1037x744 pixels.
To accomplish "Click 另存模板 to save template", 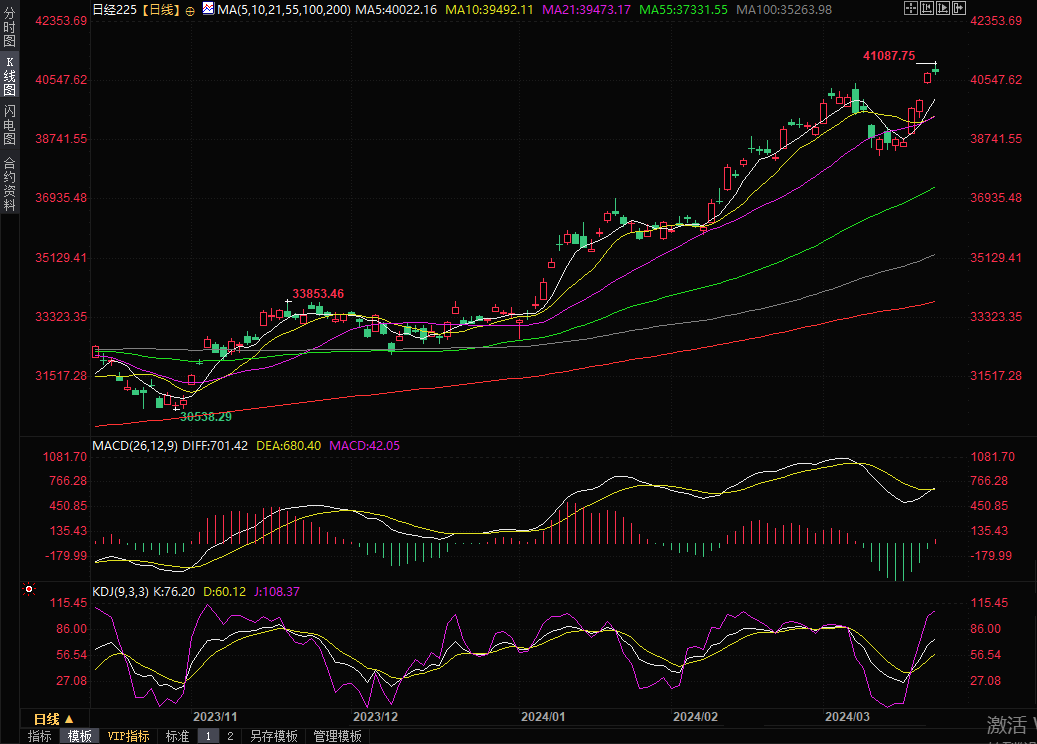I will pyautogui.click(x=273, y=736).
